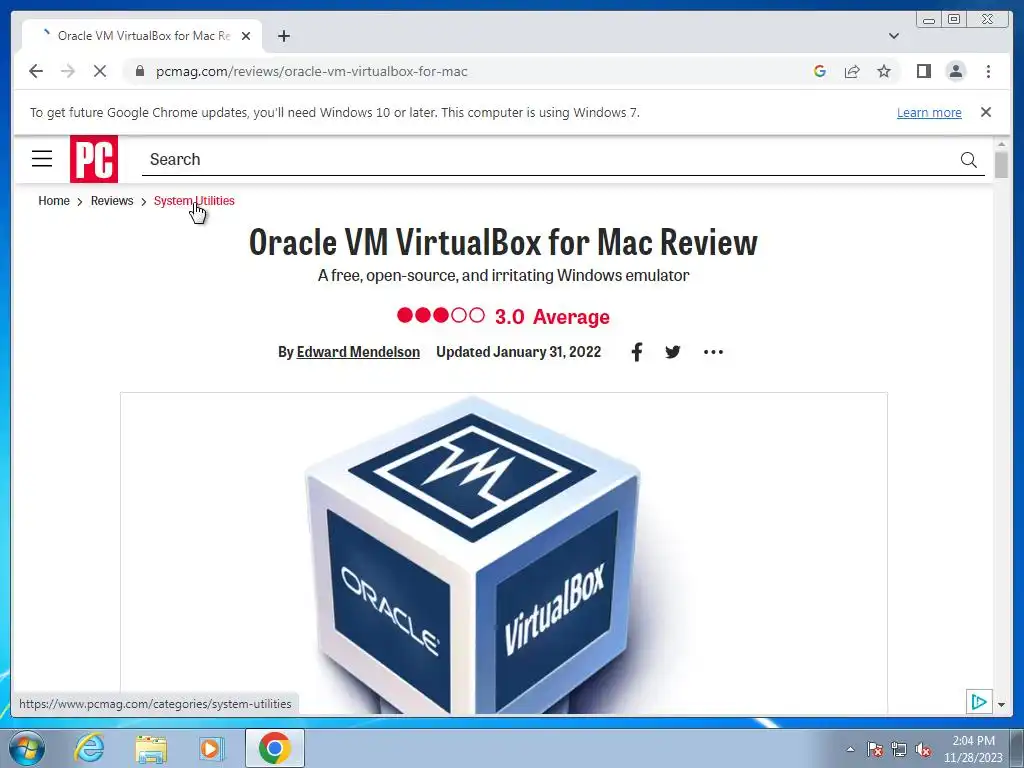Bookmark this page with the star
This screenshot has width=1024, height=768.
(884, 71)
